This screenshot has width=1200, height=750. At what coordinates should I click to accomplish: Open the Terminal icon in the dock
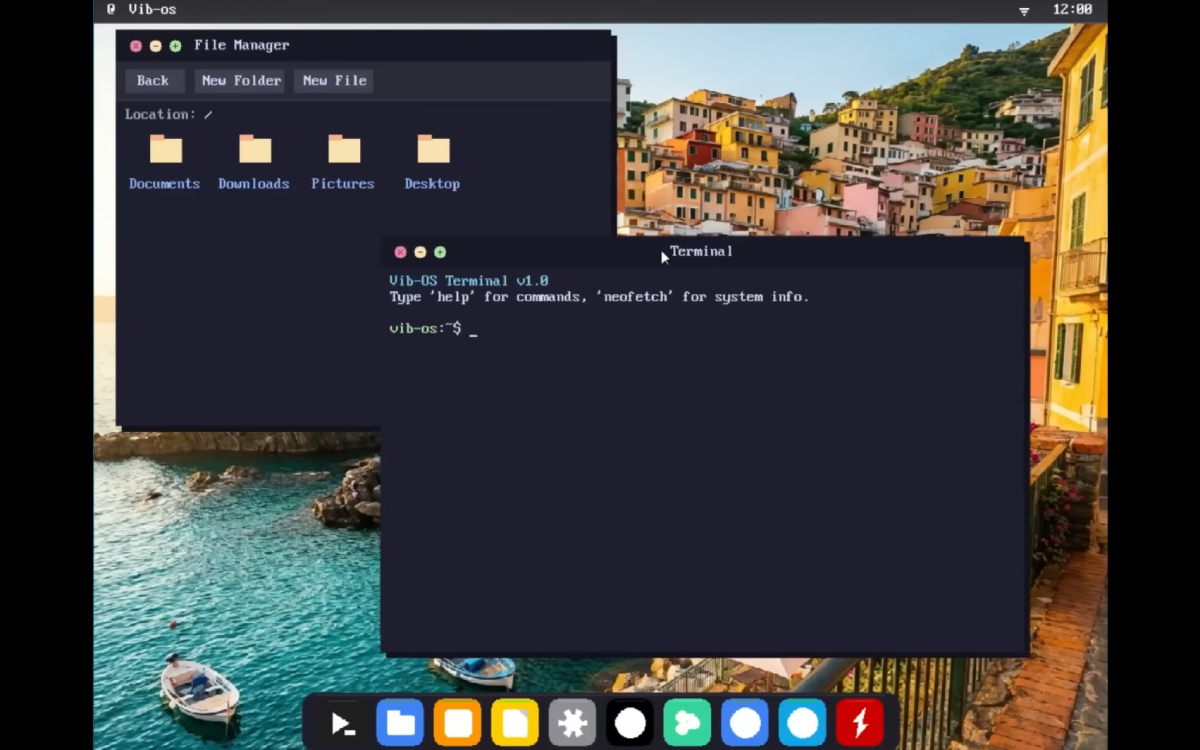(343, 723)
